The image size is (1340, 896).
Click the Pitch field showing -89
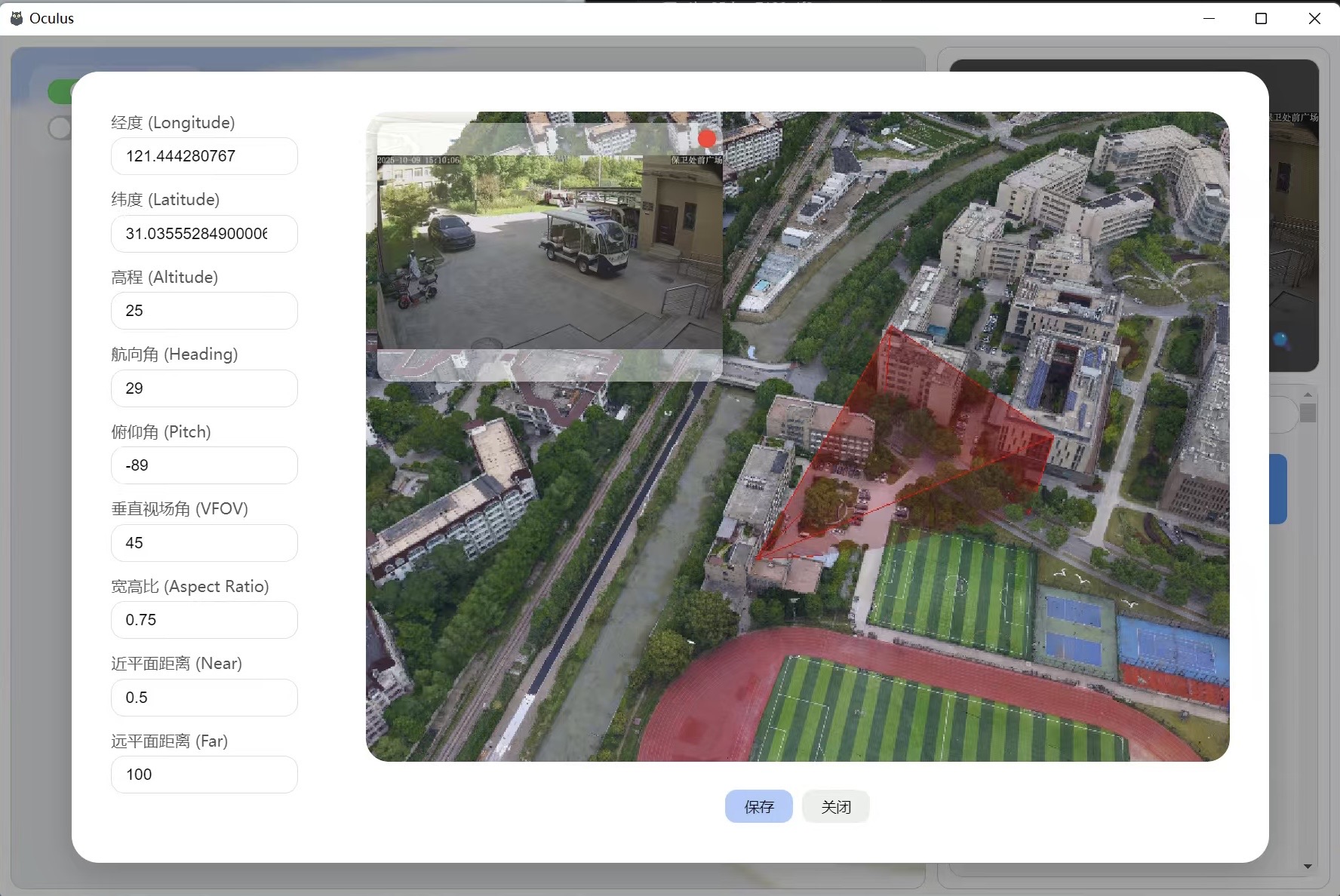pos(204,465)
